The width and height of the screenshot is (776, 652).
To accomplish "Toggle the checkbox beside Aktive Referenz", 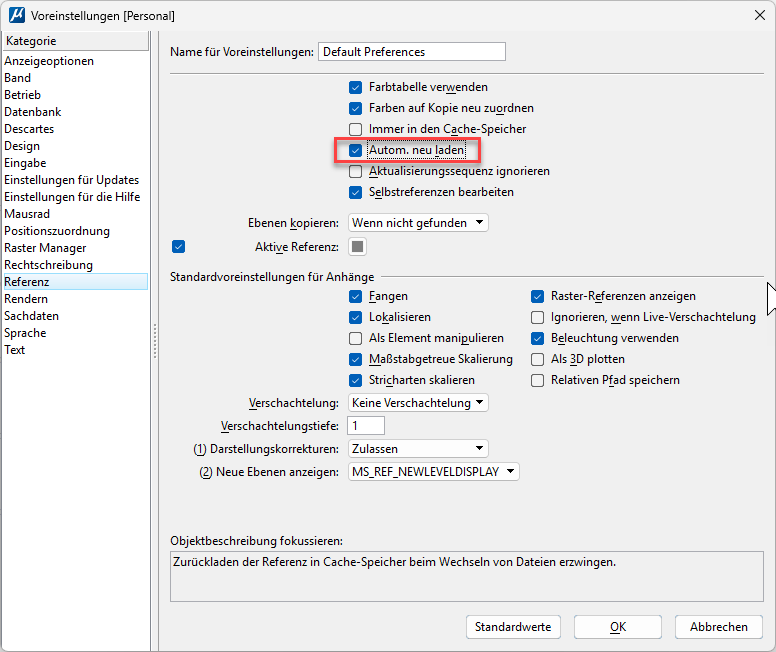I will 179,247.
